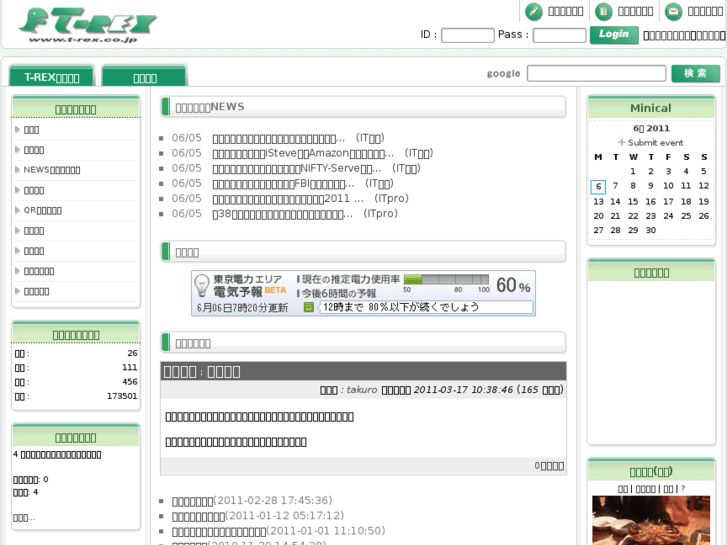Click the question mark link above the photo
The image size is (727, 545).
tap(682, 489)
